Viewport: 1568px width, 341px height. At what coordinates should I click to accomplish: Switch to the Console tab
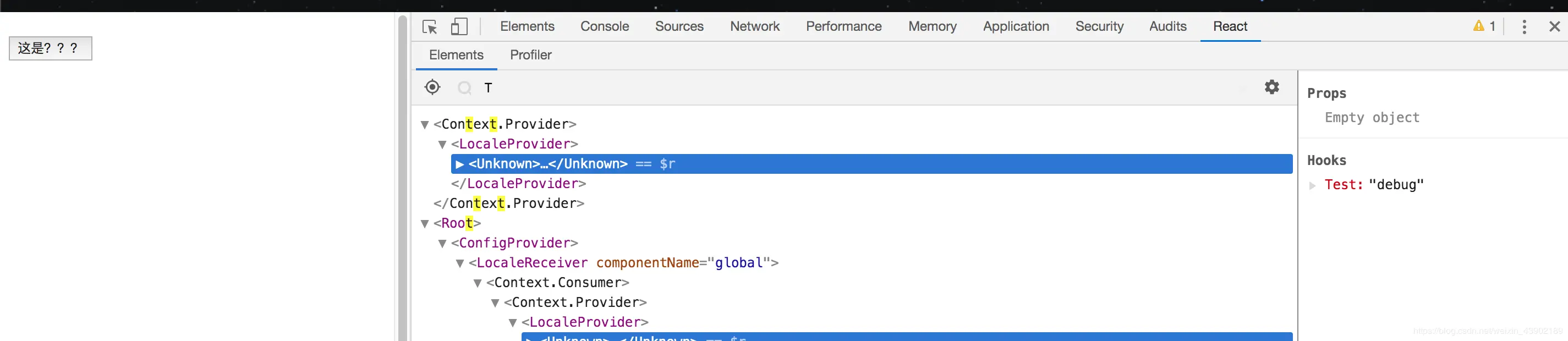coord(604,27)
